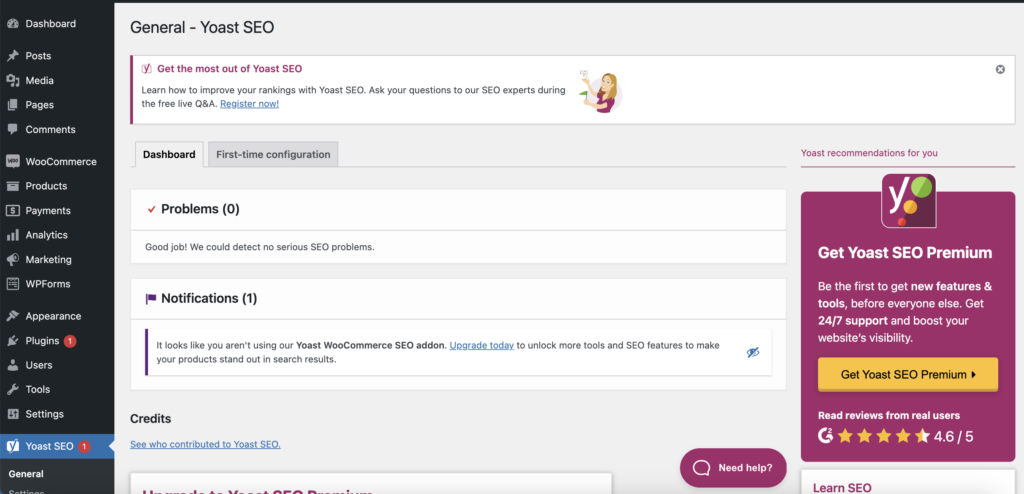Click the Analytics bar chart icon
This screenshot has height=494, width=1024.
13,235
